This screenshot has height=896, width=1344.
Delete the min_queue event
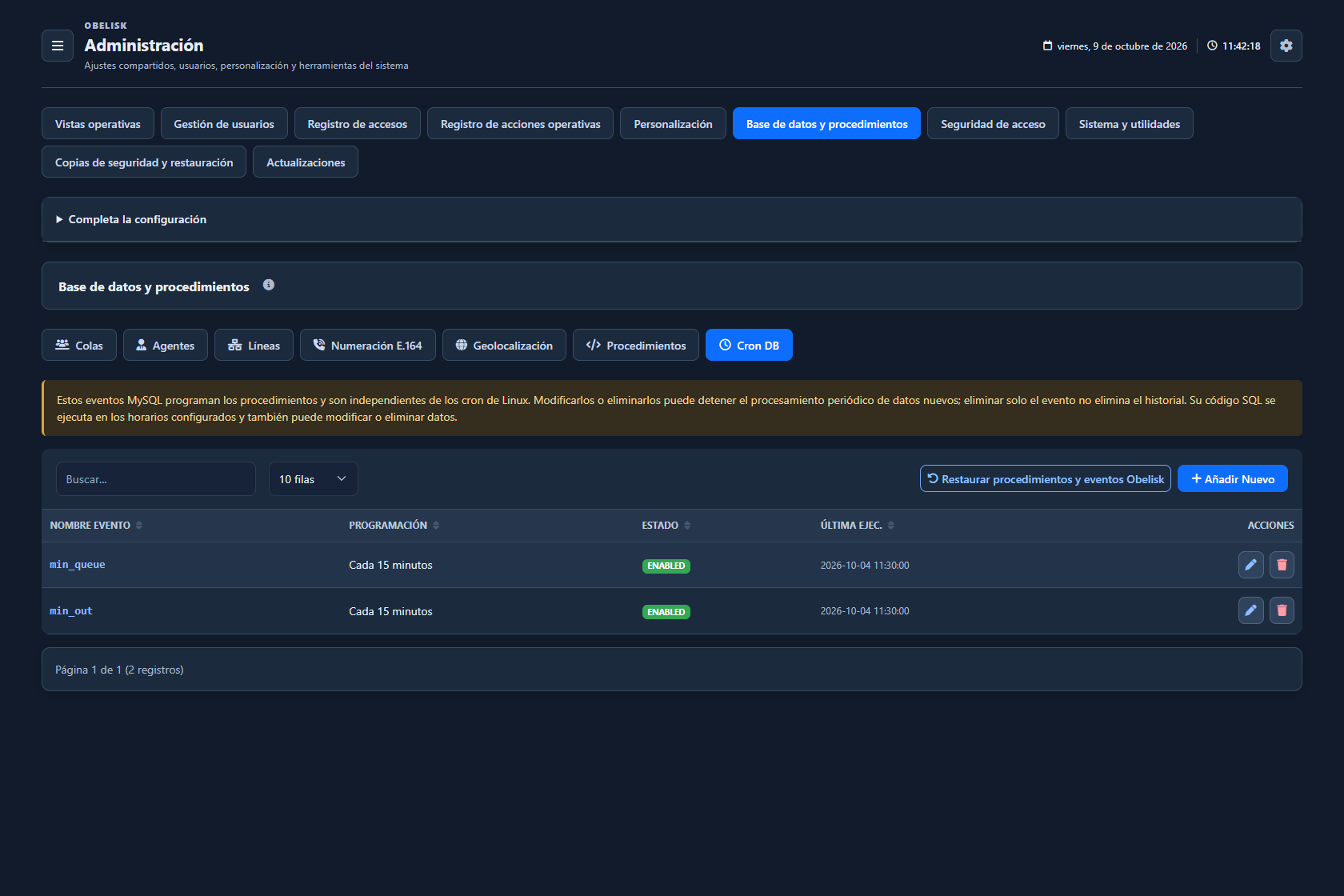(1282, 565)
